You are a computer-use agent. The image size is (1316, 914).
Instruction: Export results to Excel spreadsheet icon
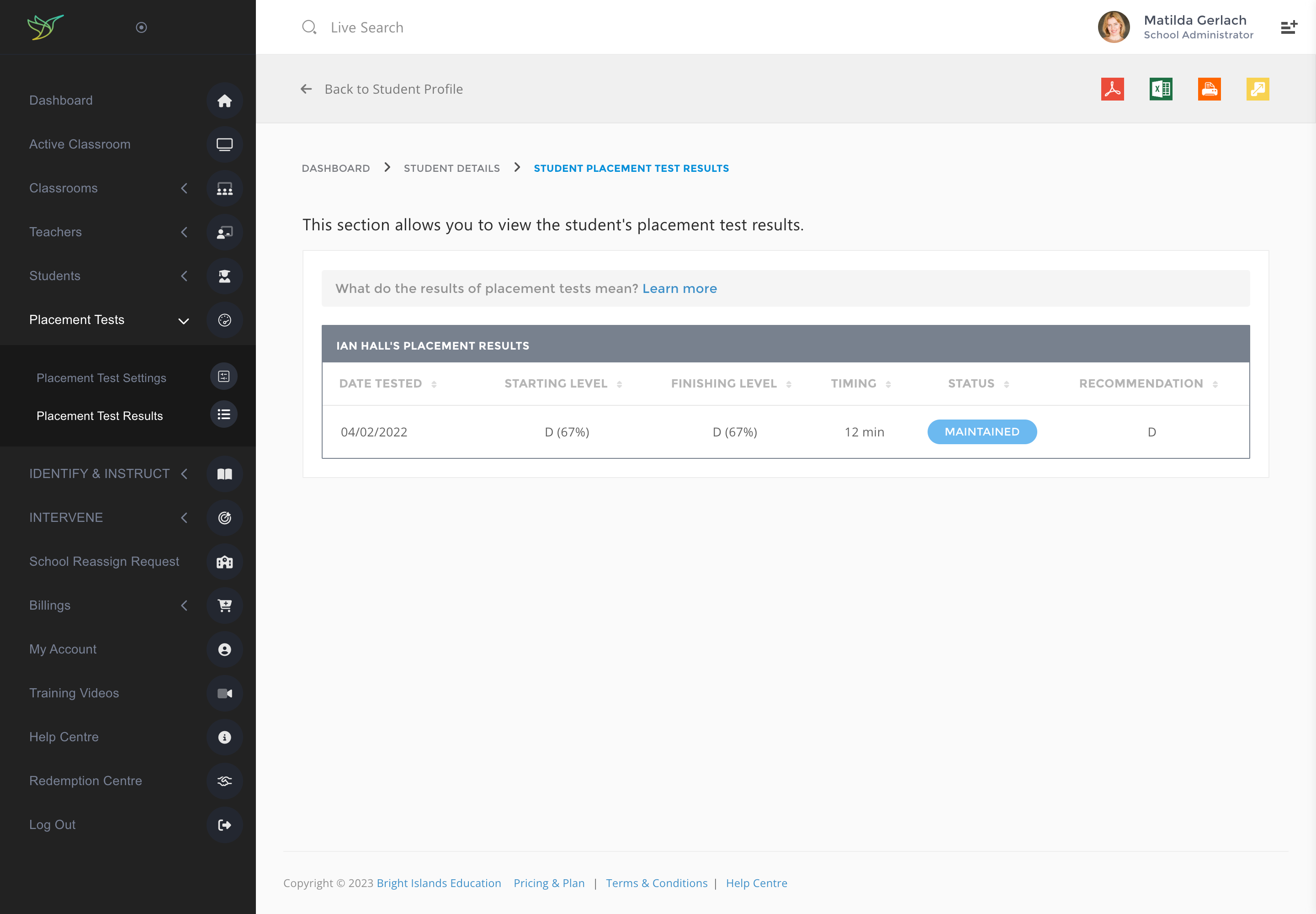[1161, 89]
